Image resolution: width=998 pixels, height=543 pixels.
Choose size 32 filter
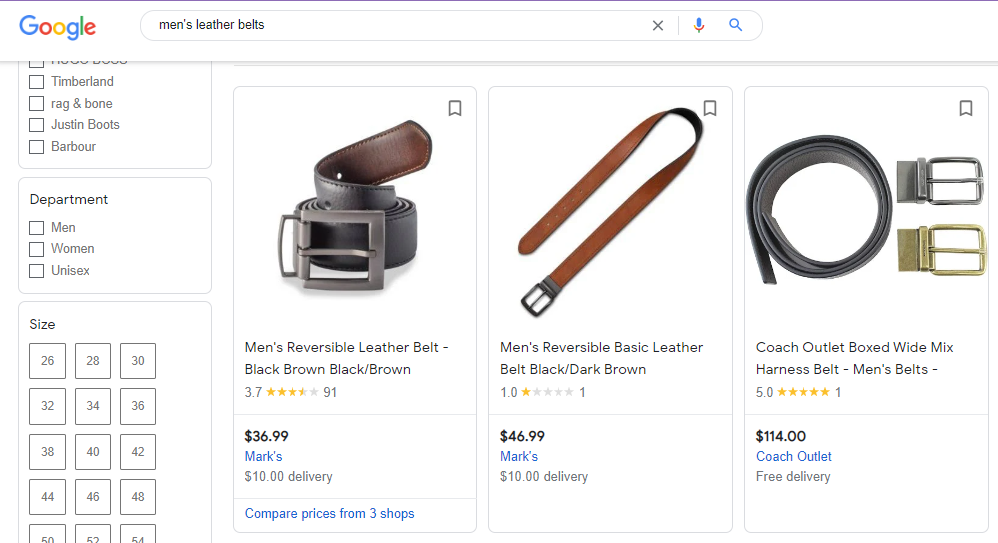(48, 406)
